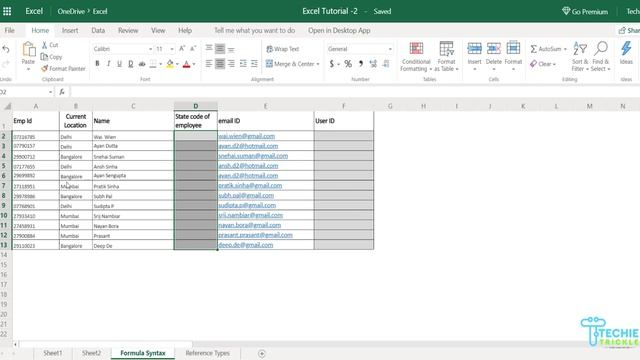Apply currency dollar format
Screen dimensions: 640x360
click(x=331, y=64)
